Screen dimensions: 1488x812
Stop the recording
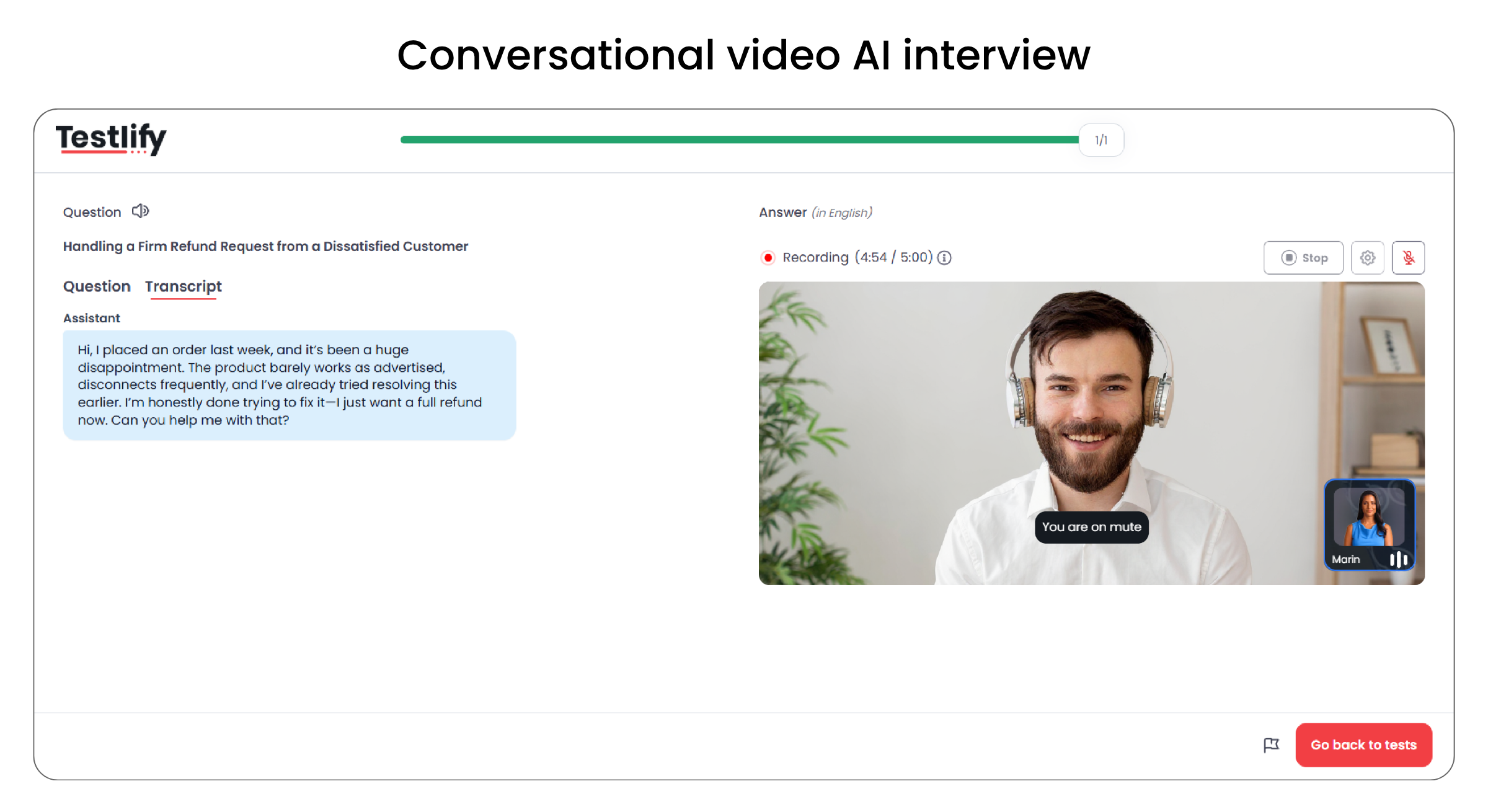pyautogui.click(x=1303, y=257)
